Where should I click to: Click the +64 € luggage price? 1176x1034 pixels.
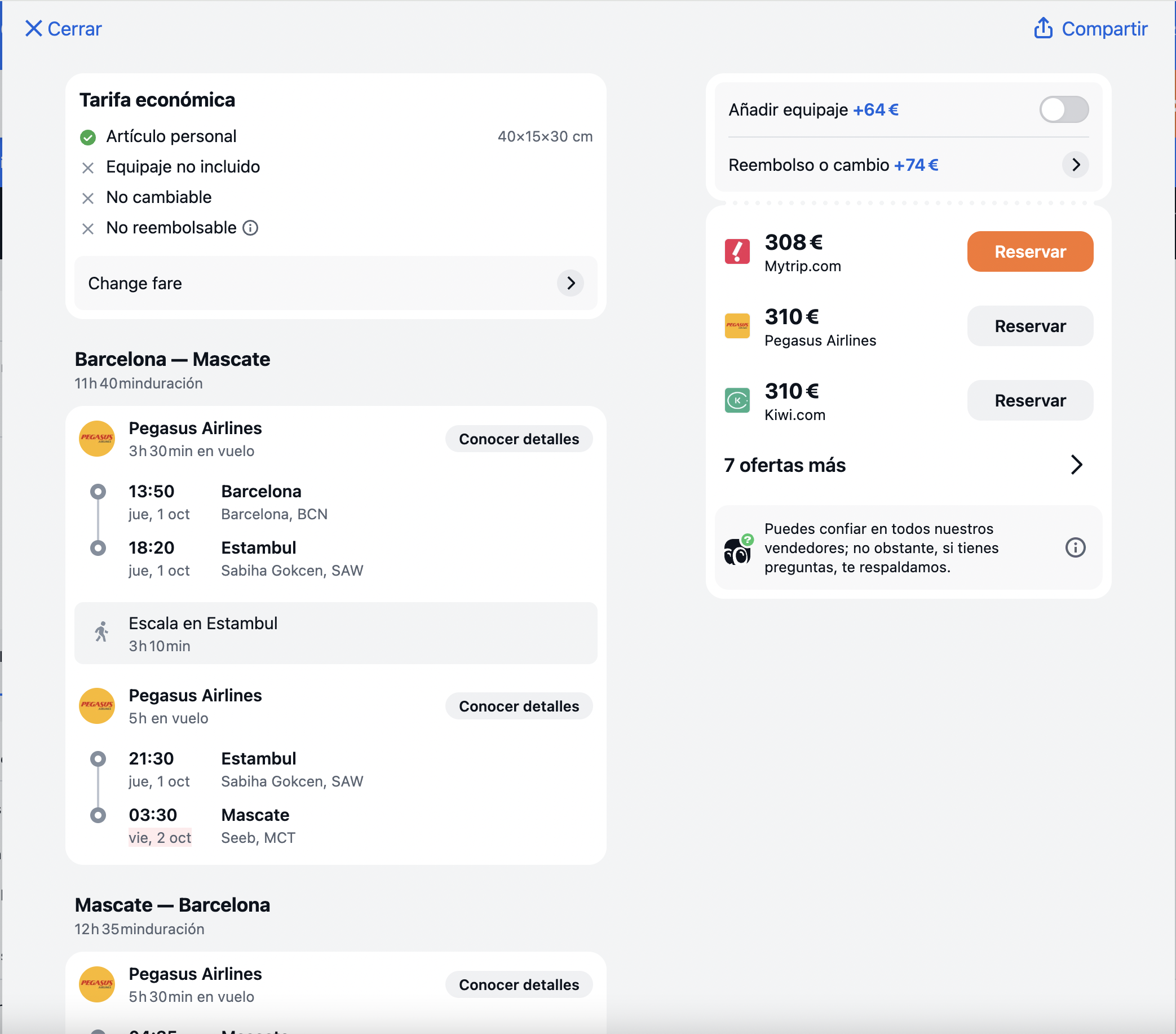click(x=875, y=109)
